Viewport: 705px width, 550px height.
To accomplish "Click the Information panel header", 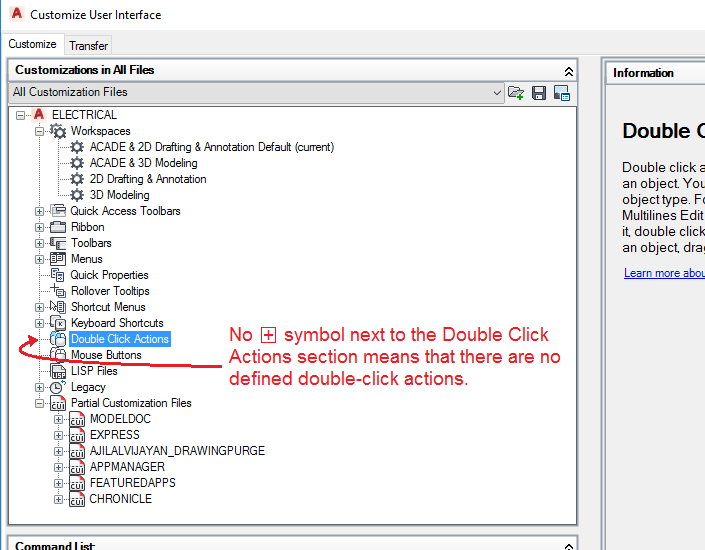I will 656,73.
